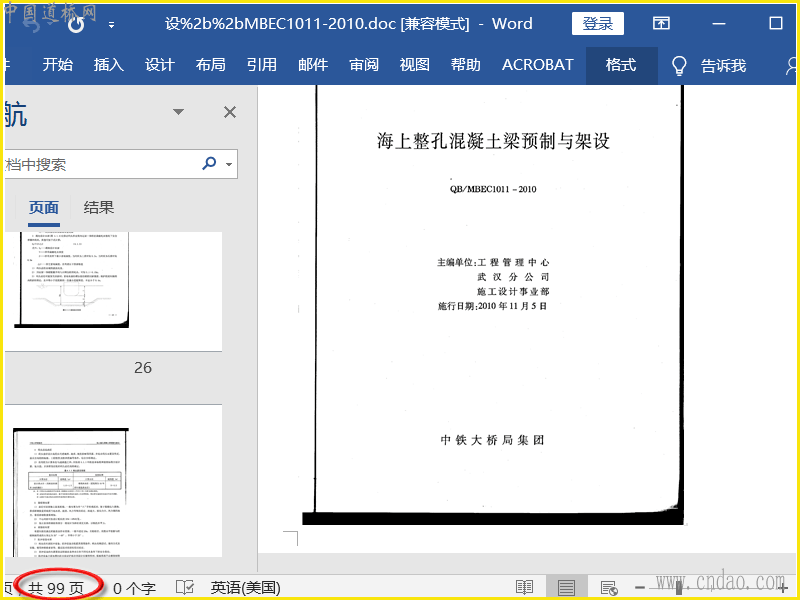800x600 pixels.
Task: Open the 格式 ribbon tab
Action: pyautogui.click(x=621, y=65)
